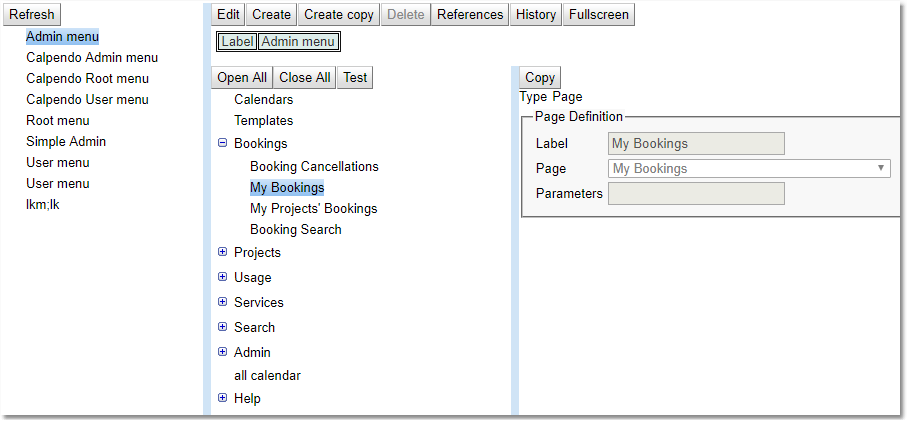
Task: Switch to Fullscreen mode
Action: (x=598, y=14)
